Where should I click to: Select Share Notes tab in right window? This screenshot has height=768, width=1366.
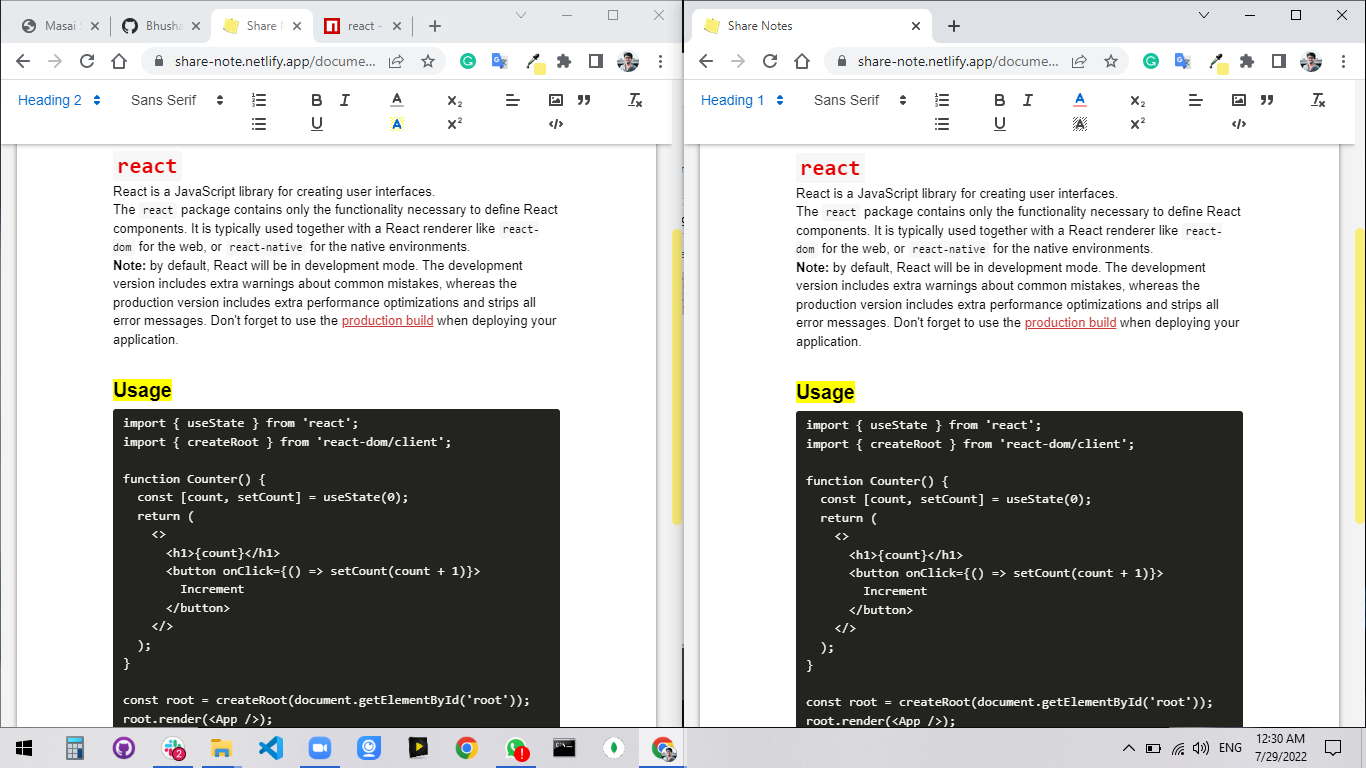812,26
